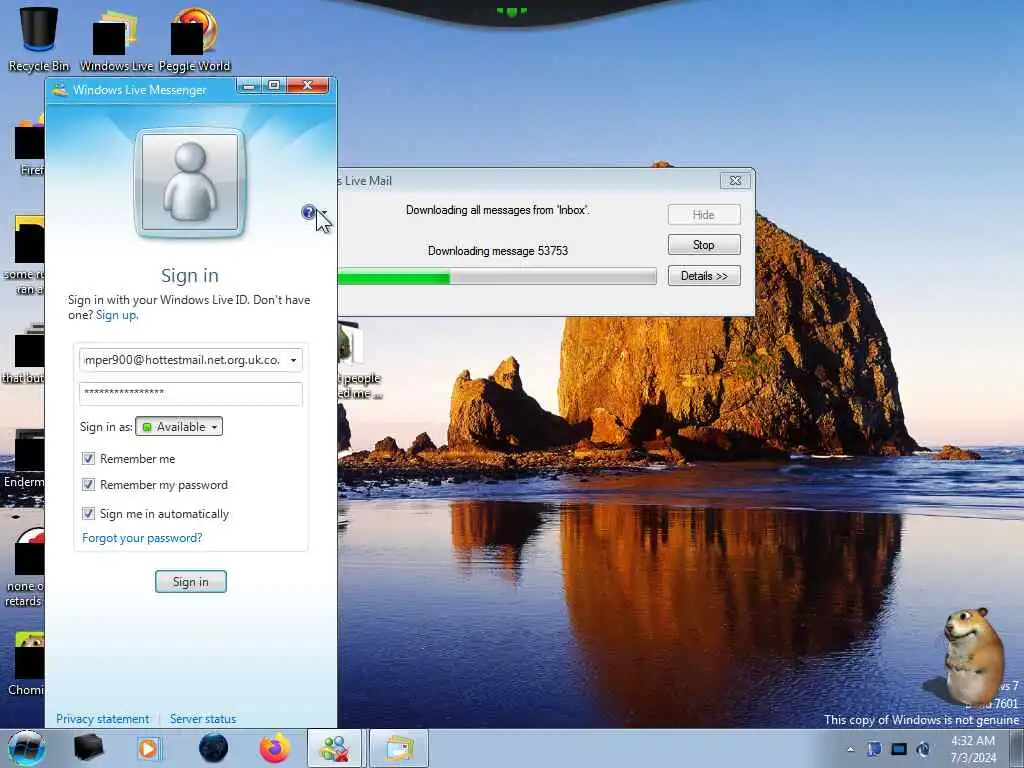The width and height of the screenshot is (1024, 768).
Task: Open the Sign in as Available dropdown
Action: 179,426
